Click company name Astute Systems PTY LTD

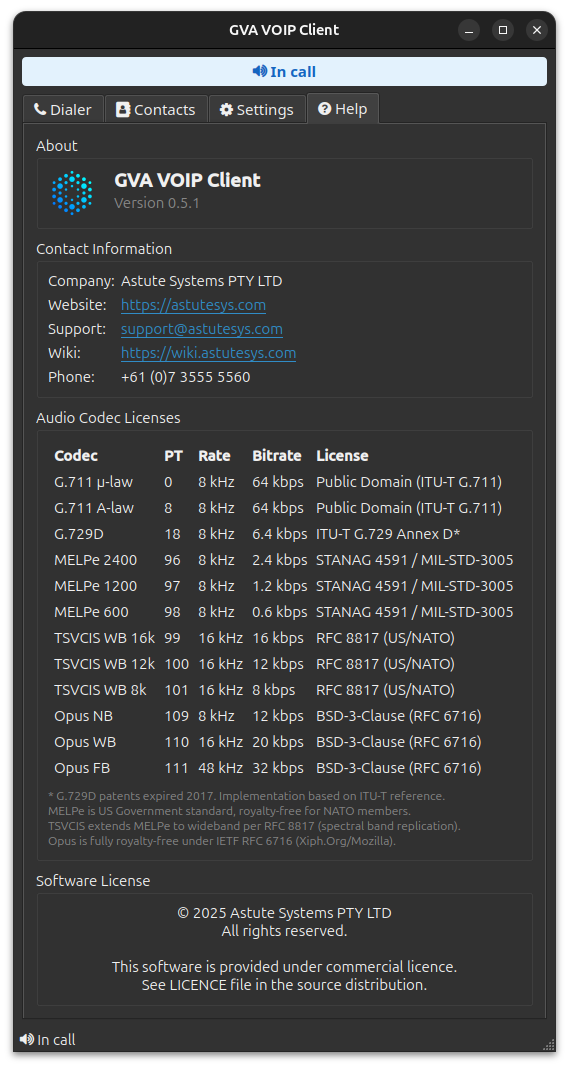coord(202,281)
